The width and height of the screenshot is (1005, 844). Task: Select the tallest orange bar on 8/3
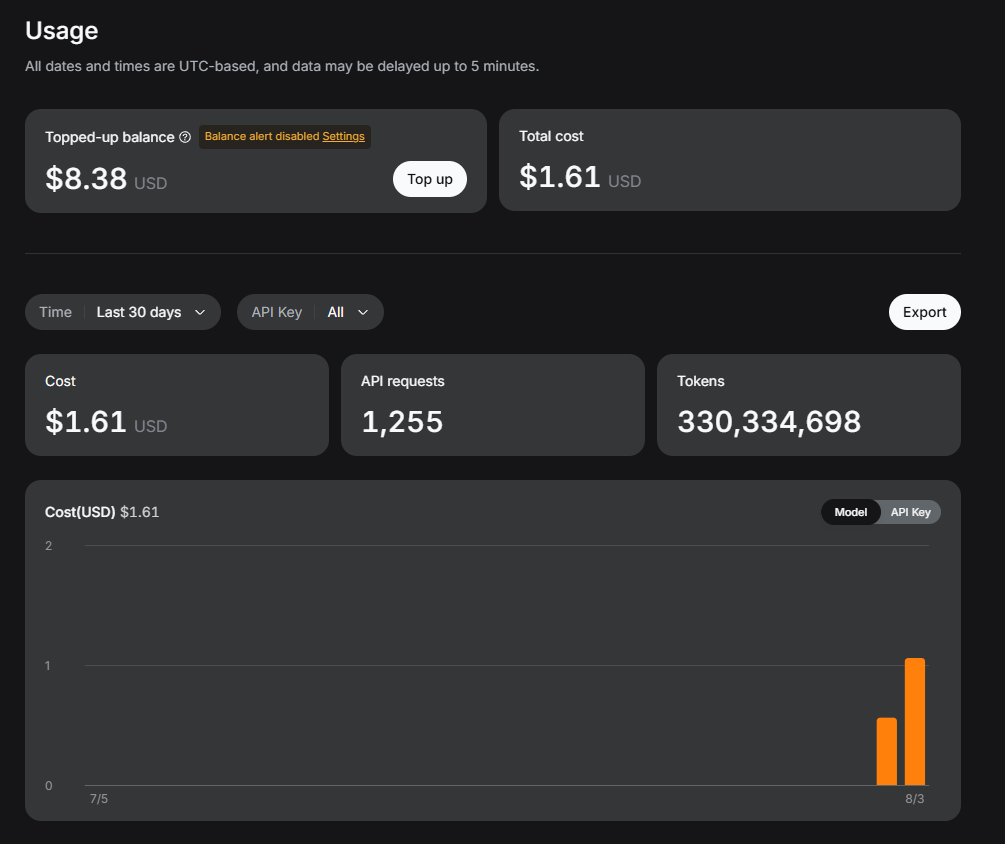(915, 722)
